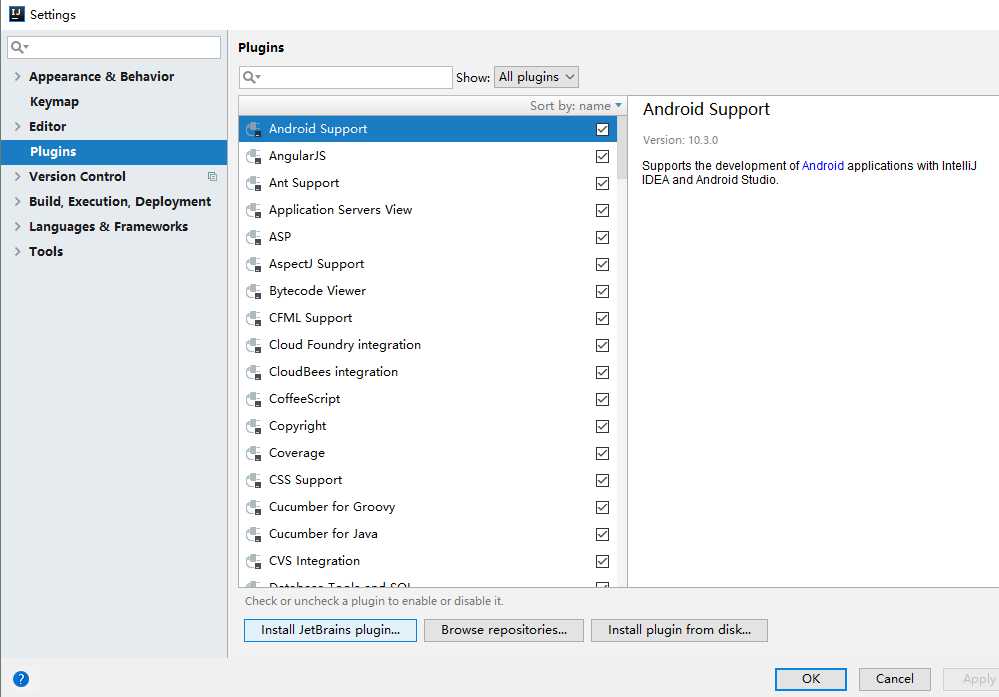Screen dimensions: 999x697
Task: Click the project-level icon beside Version Control
Action: coord(212,176)
